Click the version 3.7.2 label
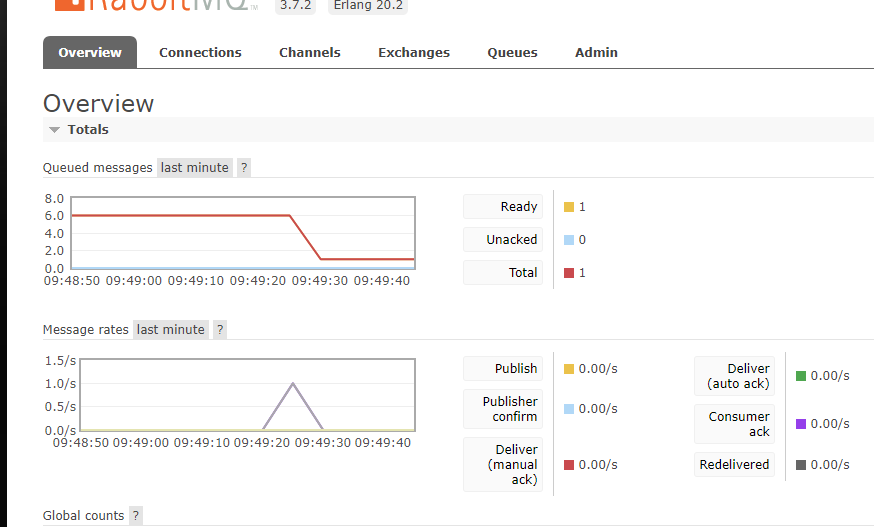Viewport: 874px width, 527px height. tap(295, 6)
